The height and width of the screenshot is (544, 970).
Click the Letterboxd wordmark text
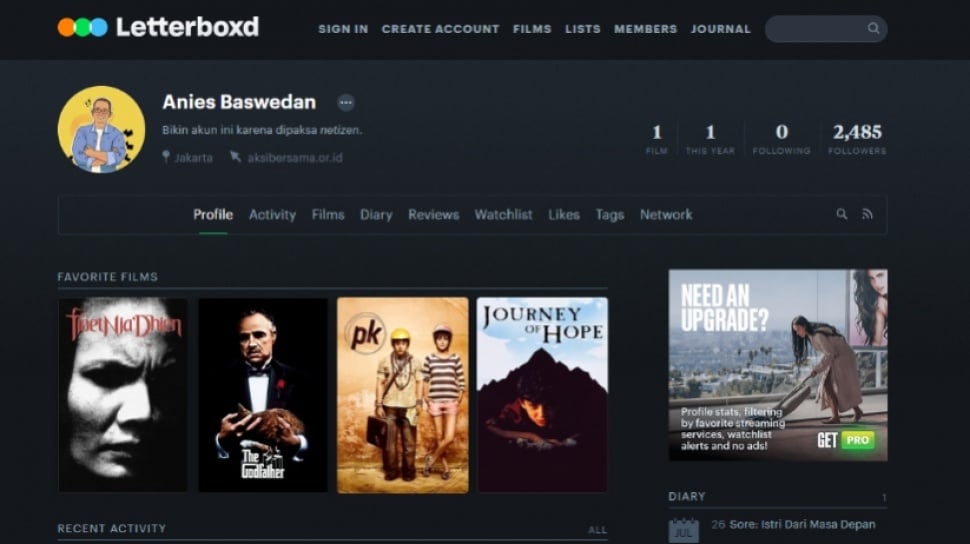coord(187,27)
